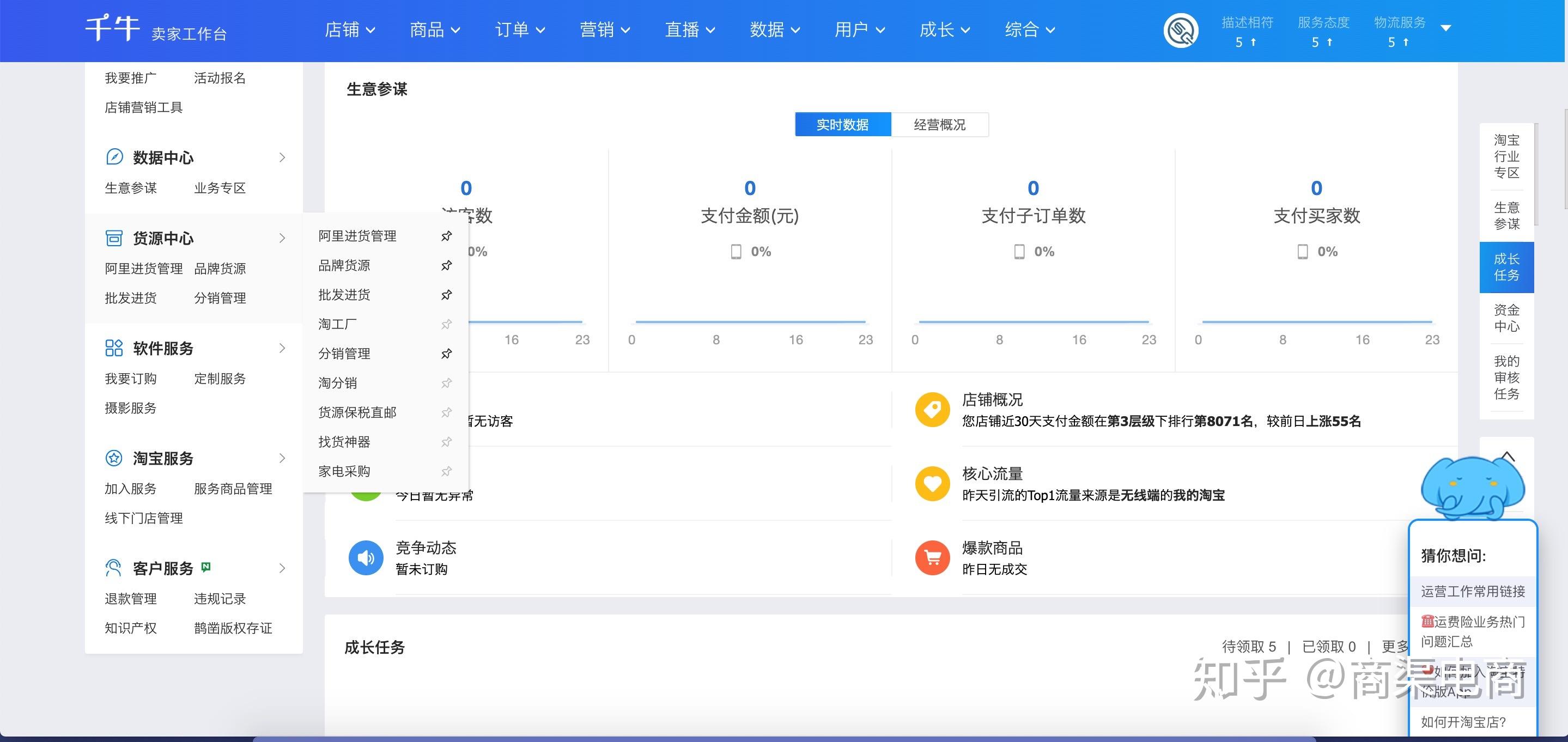Screen dimensions: 1568x742
Task: Click the 软件服务 grid icon
Action: [x=114, y=348]
